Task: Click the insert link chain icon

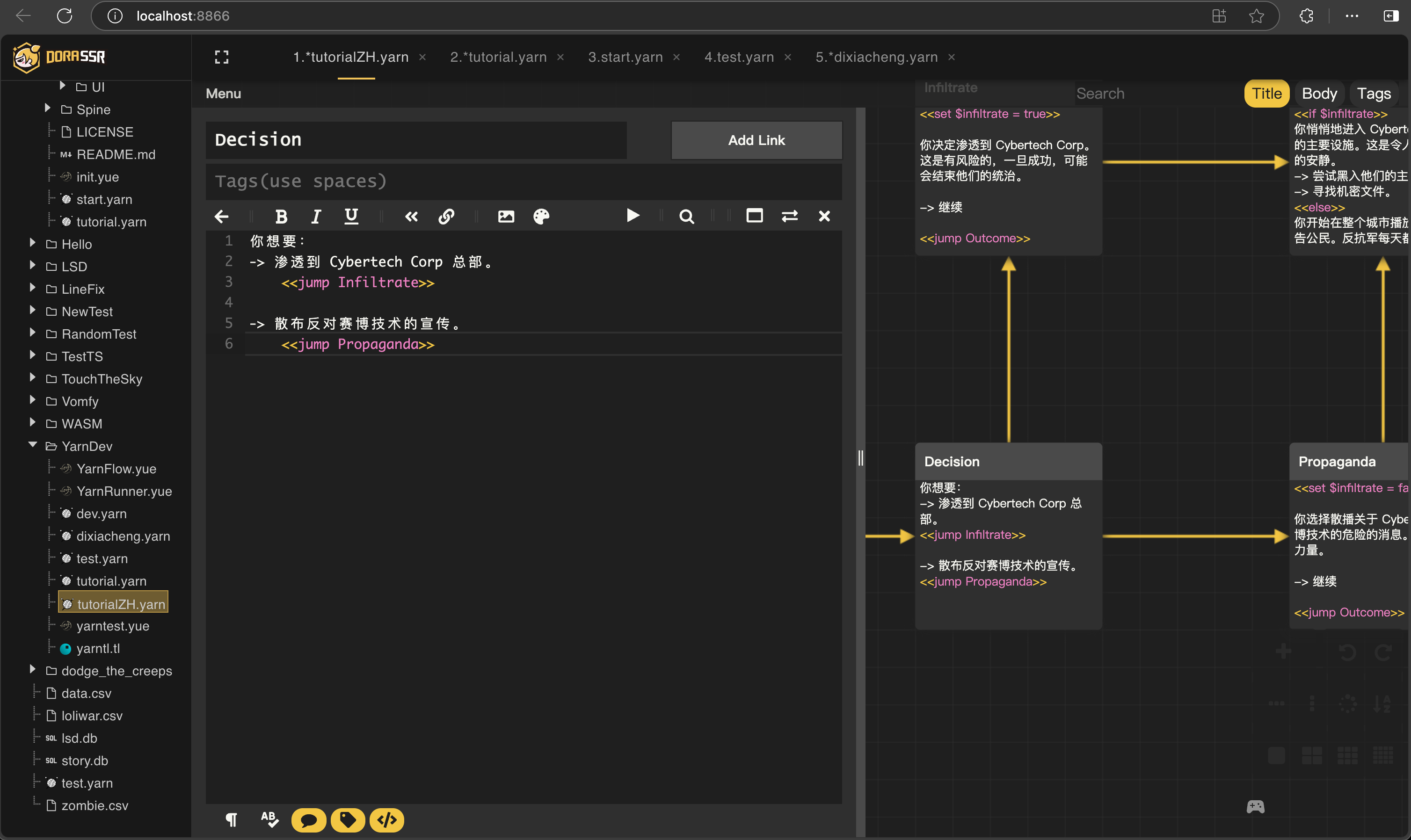Action: pyautogui.click(x=446, y=216)
